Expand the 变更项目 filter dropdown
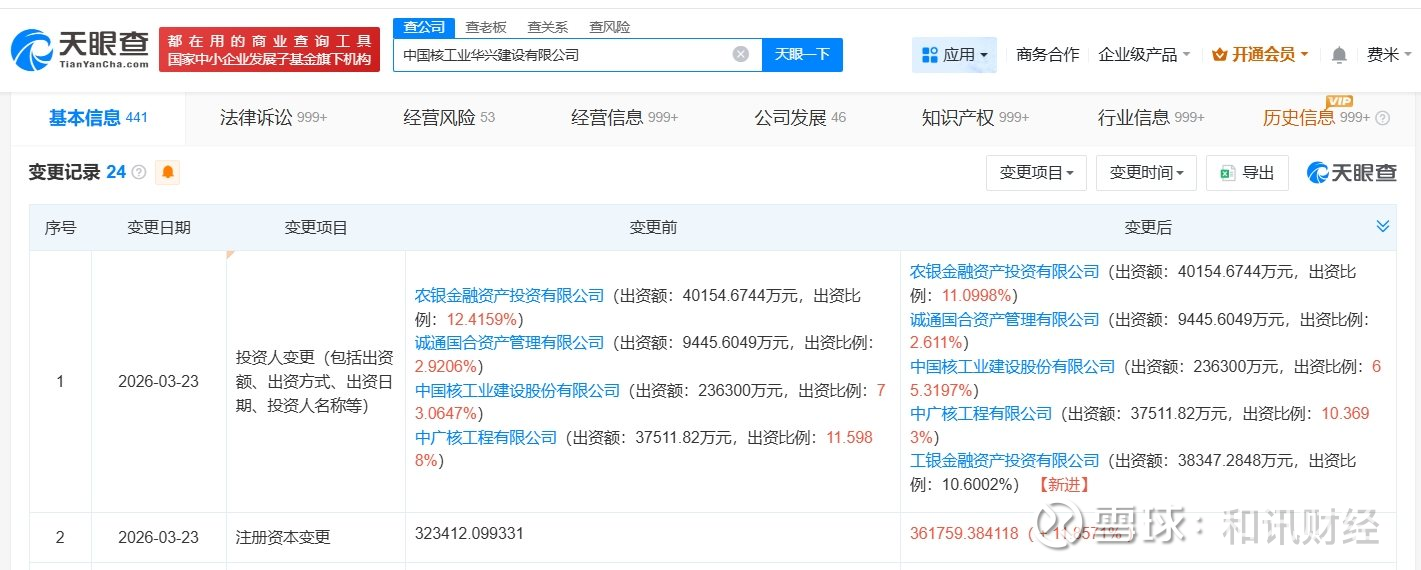 tap(1036, 173)
